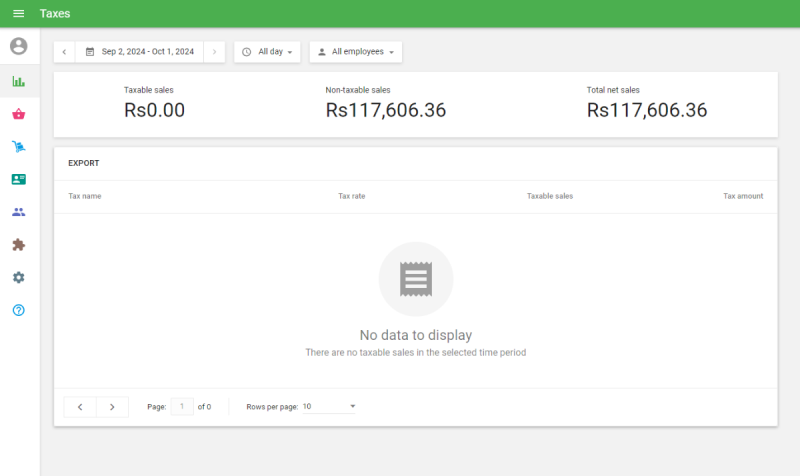Go to next table page
The height and width of the screenshot is (476, 800).
(112, 407)
